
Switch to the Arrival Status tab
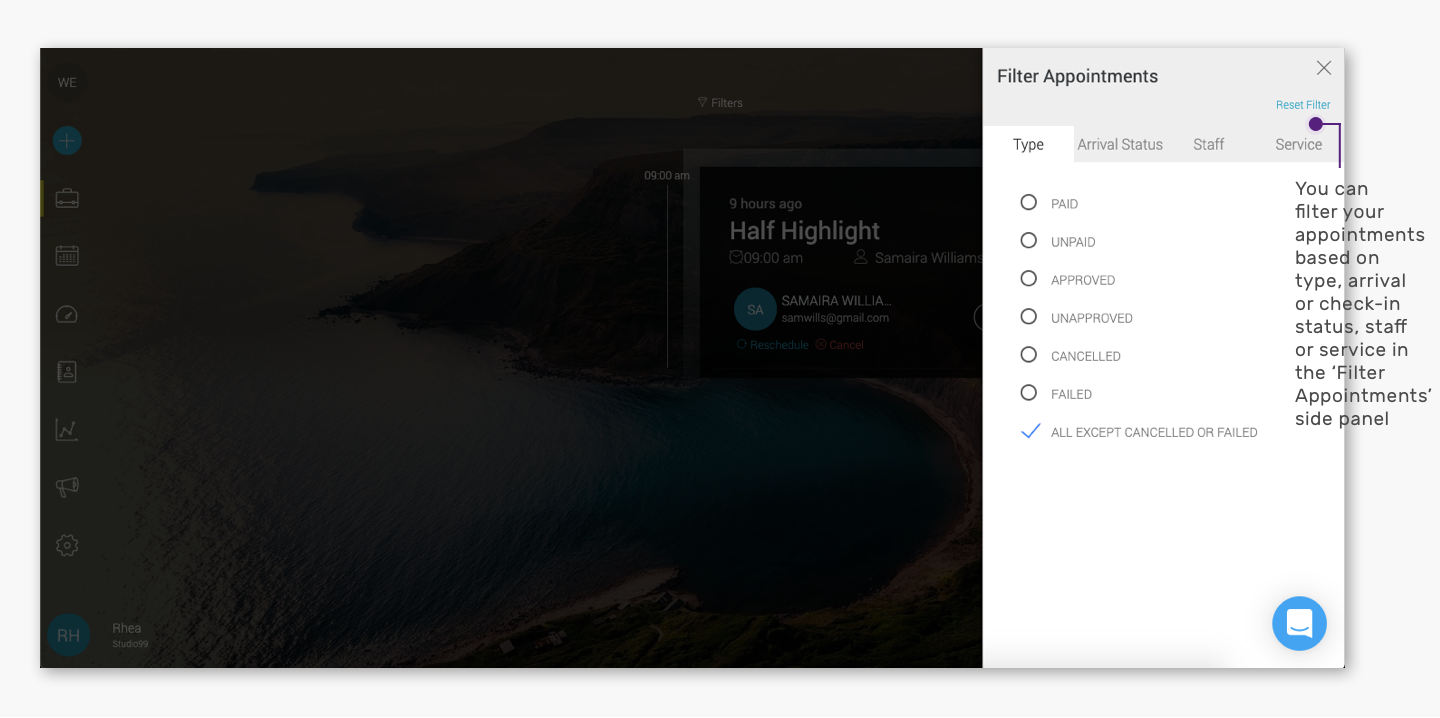[1120, 145]
